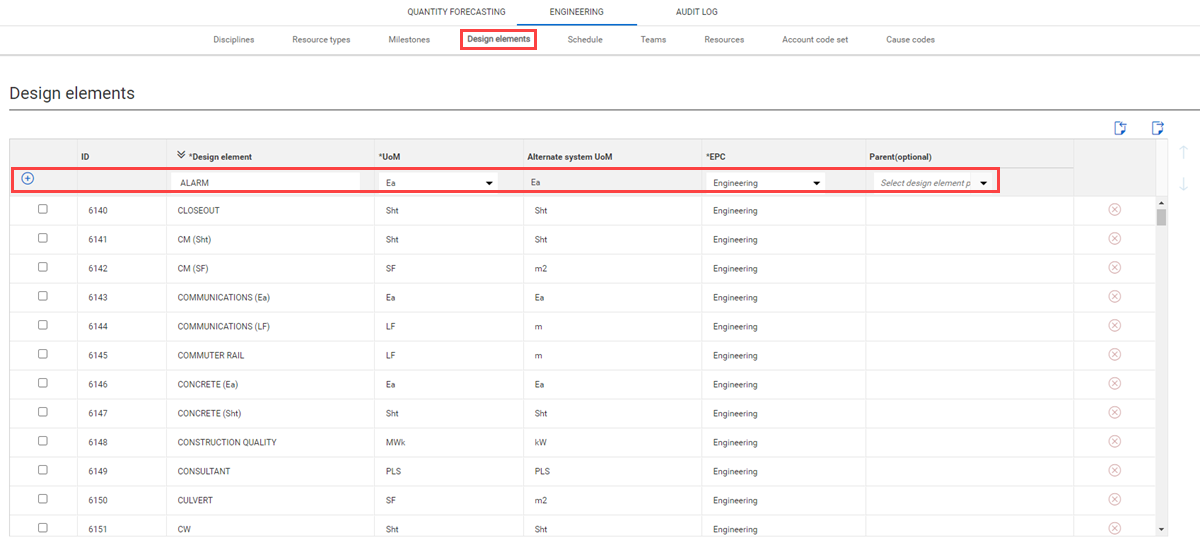
Task: Click the Design element input field containing ALARM
Action: coord(265,183)
